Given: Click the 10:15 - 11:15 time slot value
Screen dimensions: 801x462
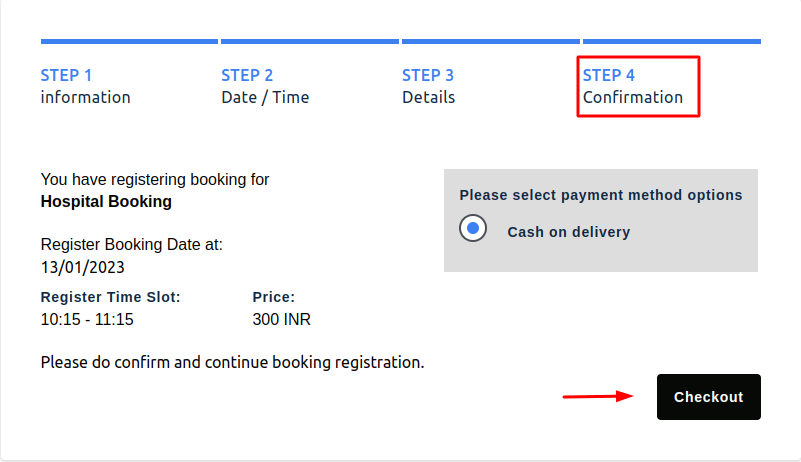Looking at the screenshot, I should pyautogui.click(x=87, y=320).
